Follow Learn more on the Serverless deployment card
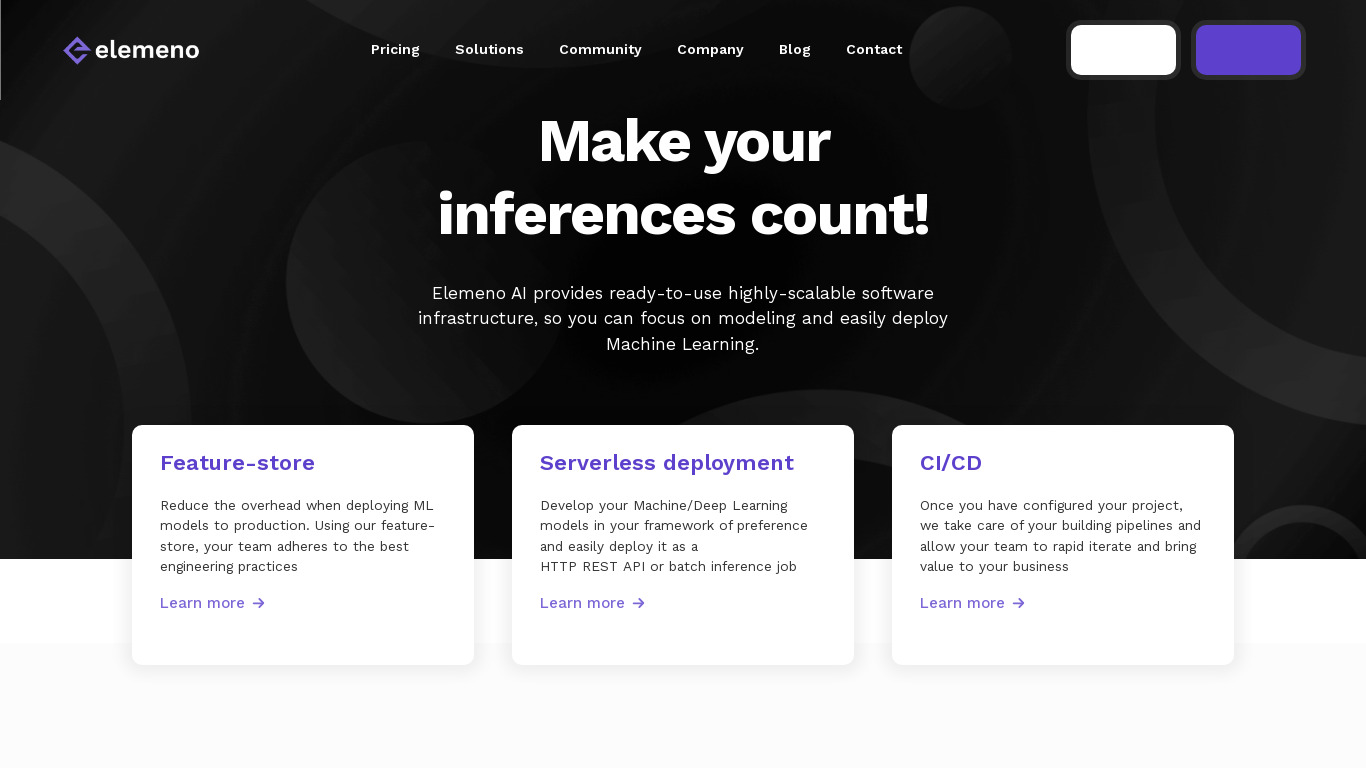Screen dimensions: 1366x768 pos(592,603)
